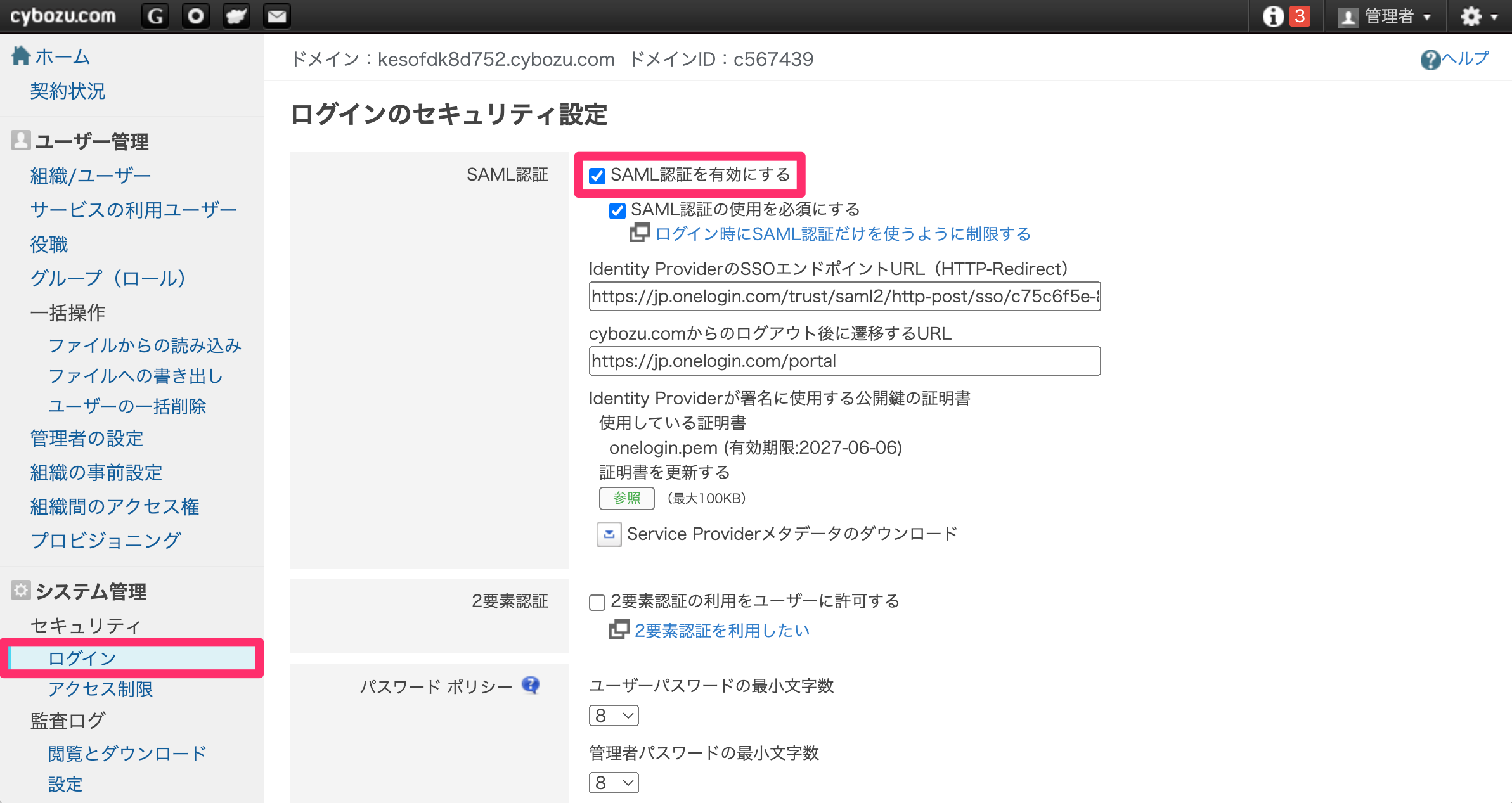Image resolution: width=1512 pixels, height=803 pixels.
Task: Click the cybozu.com logo
Action: coord(63,15)
